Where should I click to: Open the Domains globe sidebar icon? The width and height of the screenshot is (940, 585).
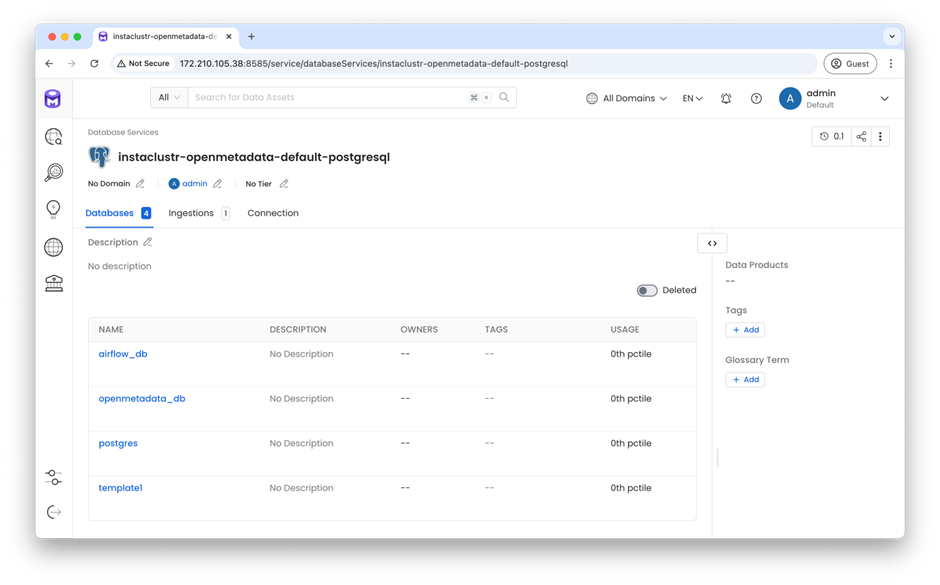53,247
